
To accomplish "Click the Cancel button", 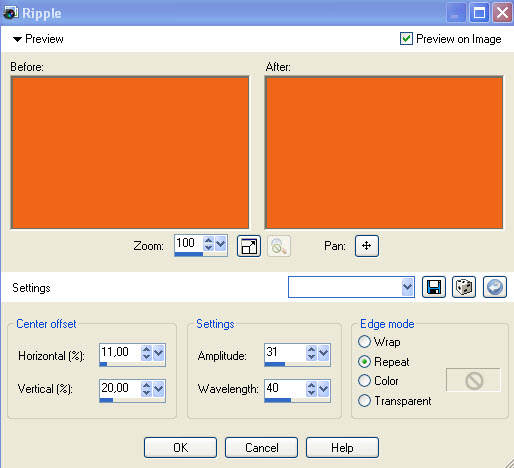I will (261, 447).
